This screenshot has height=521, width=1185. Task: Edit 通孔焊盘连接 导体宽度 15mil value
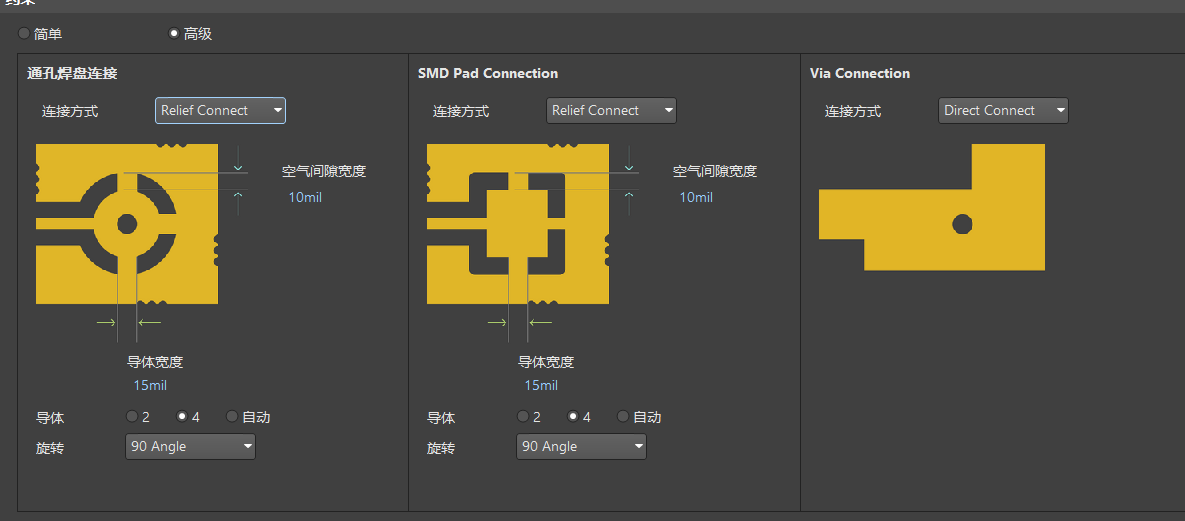point(150,386)
